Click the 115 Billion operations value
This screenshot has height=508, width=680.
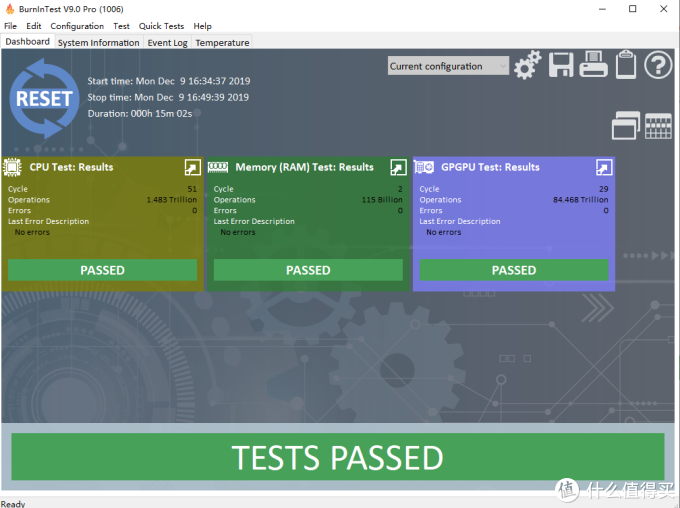(x=382, y=200)
